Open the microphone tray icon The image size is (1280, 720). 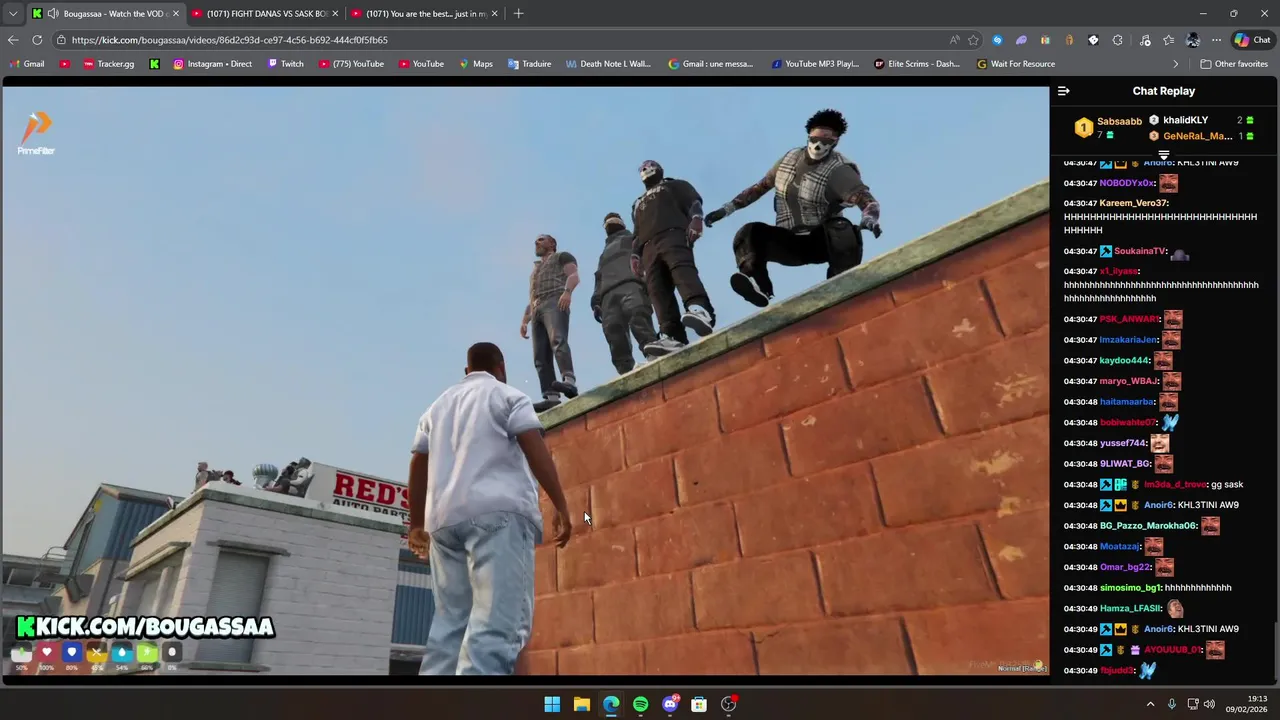tap(1171, 704)
